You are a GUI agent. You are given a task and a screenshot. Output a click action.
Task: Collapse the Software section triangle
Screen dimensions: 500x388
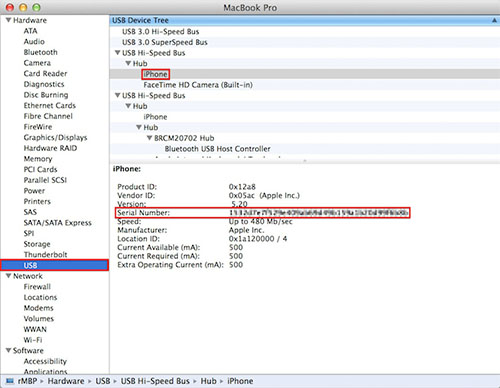point(9,350)
